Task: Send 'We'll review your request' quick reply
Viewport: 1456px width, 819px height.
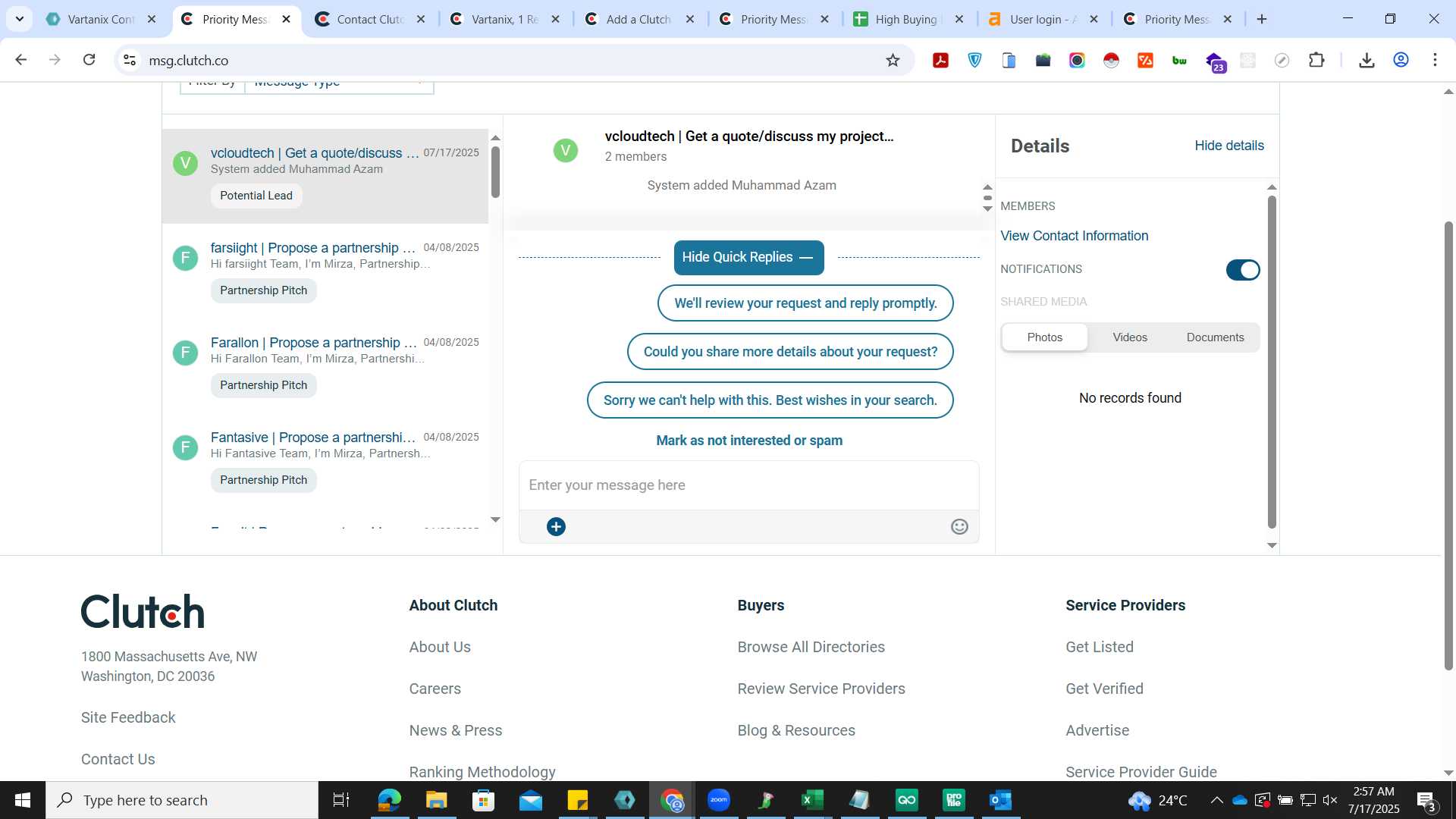Action: [805, 303]
